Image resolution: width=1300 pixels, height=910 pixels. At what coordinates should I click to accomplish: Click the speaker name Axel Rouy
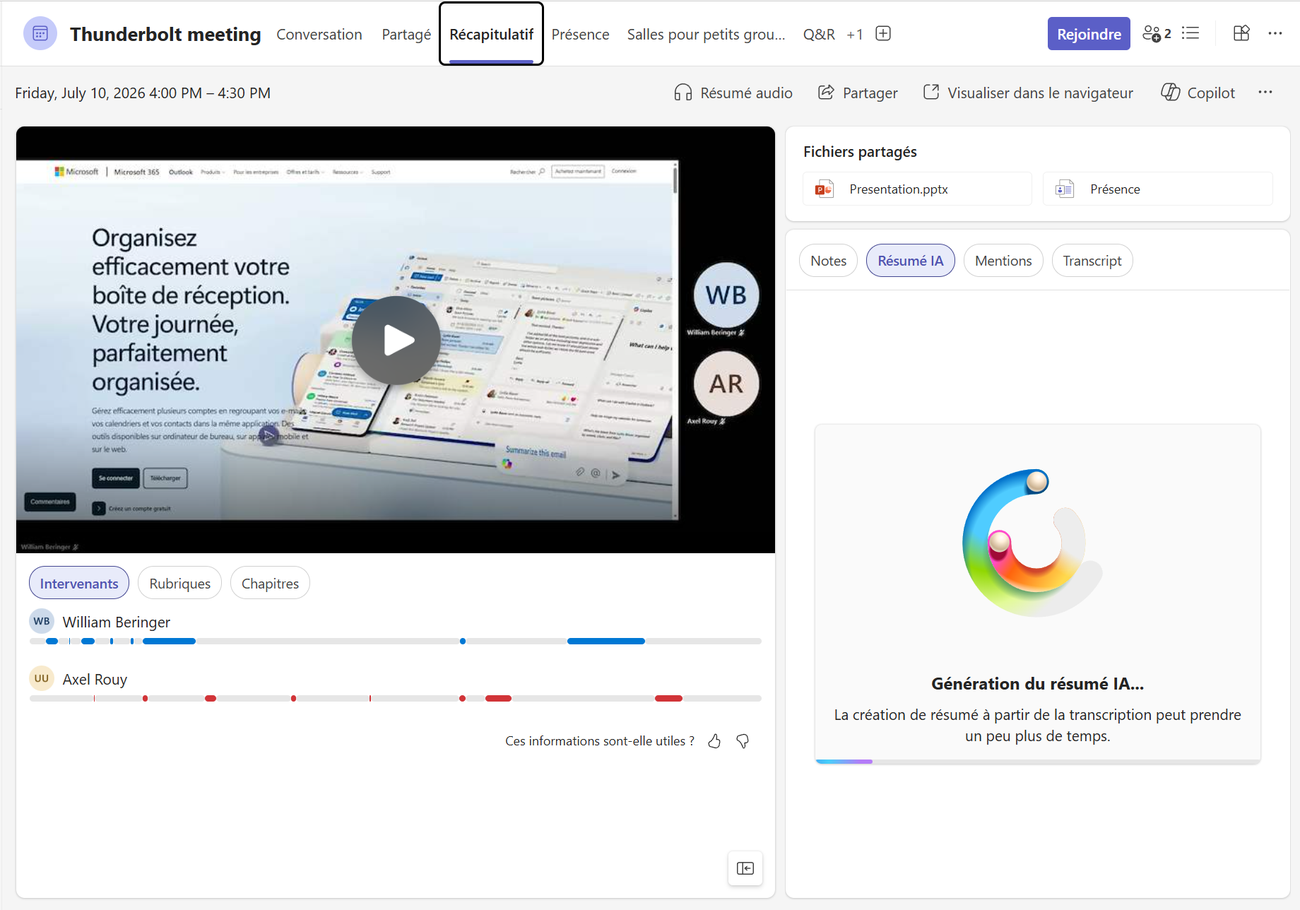[x=95, y=680]
